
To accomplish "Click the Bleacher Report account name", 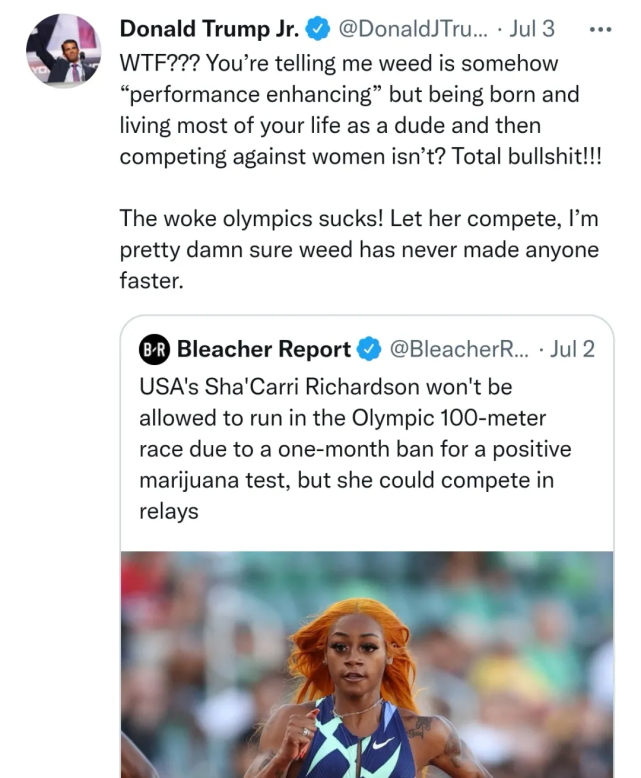I will 264,349.
